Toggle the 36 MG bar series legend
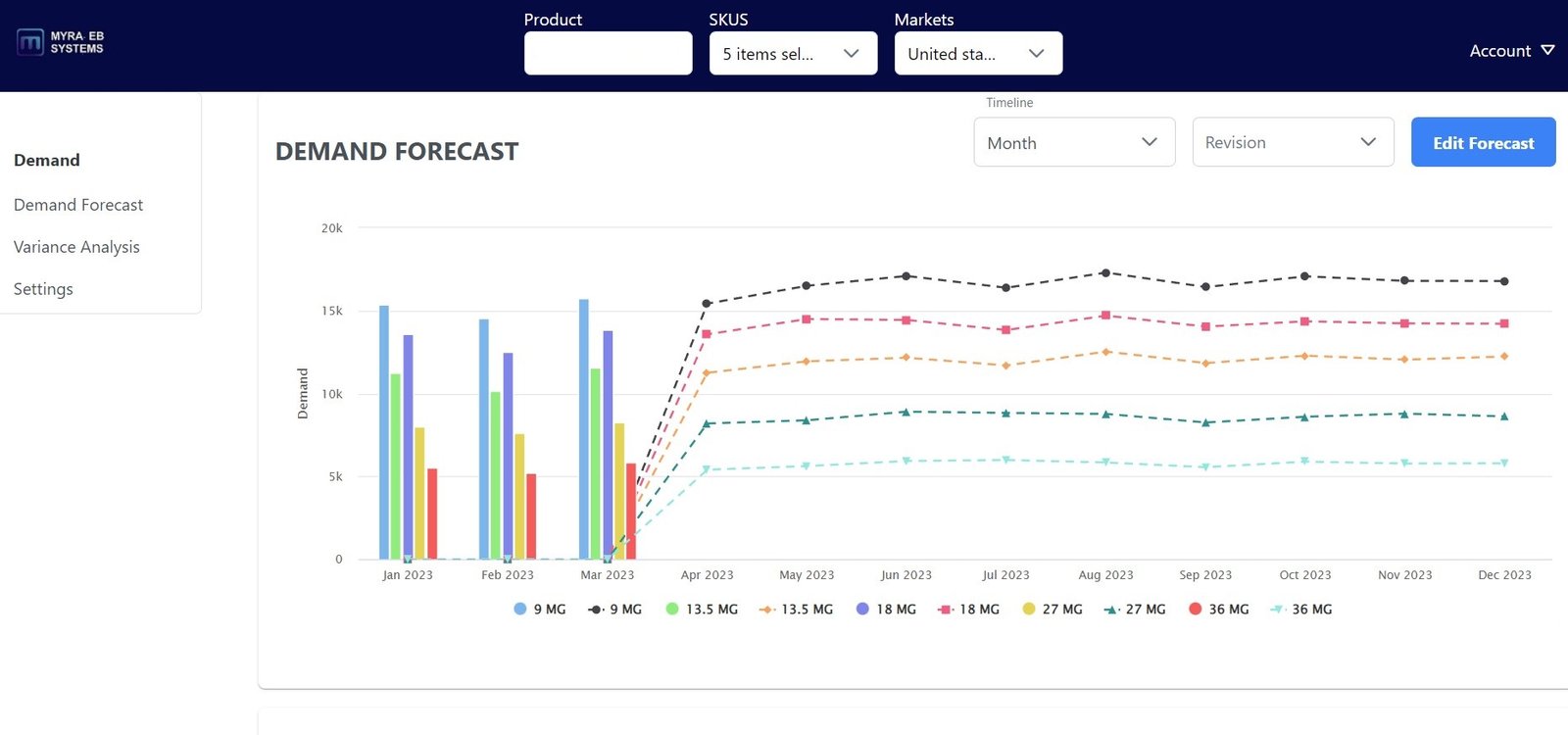This screenshot has width=1568, height=735. [1219, 609]
